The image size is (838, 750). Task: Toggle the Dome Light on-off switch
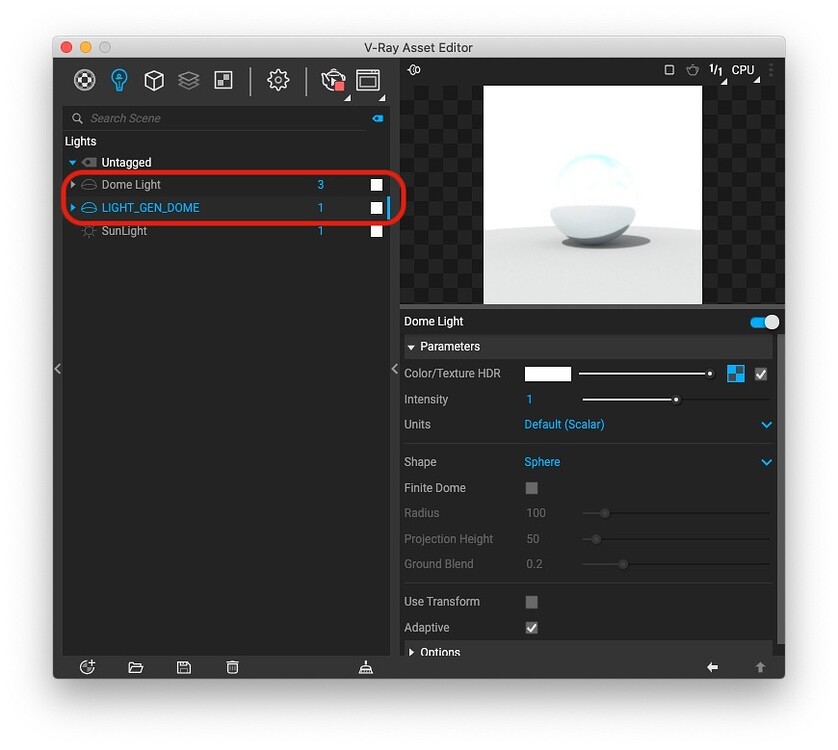pos(763,321)
